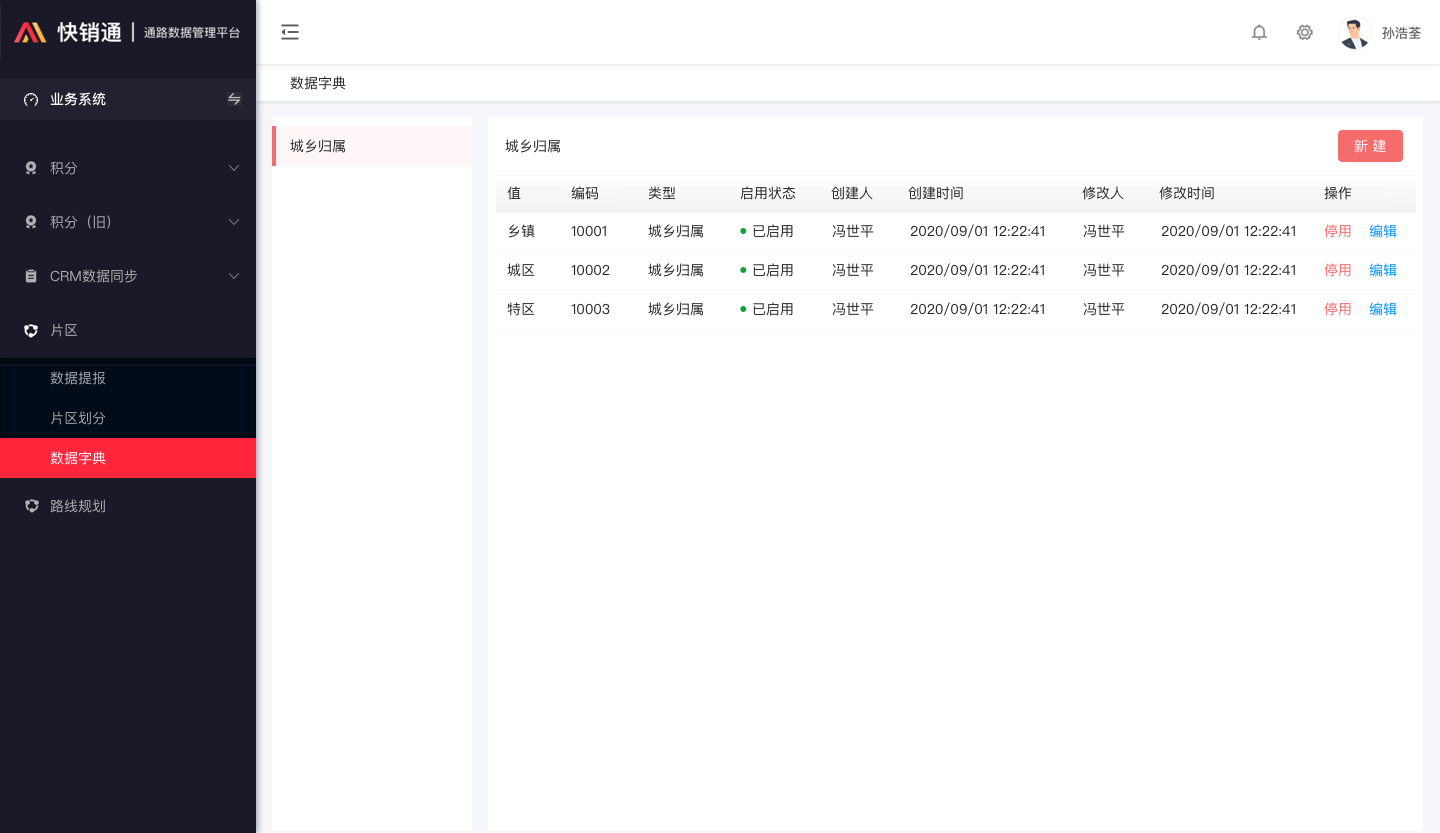Disable the 乡镇 entry with 停用
The height and width of the screenshot is (833, 1440).
point(1337,230)
